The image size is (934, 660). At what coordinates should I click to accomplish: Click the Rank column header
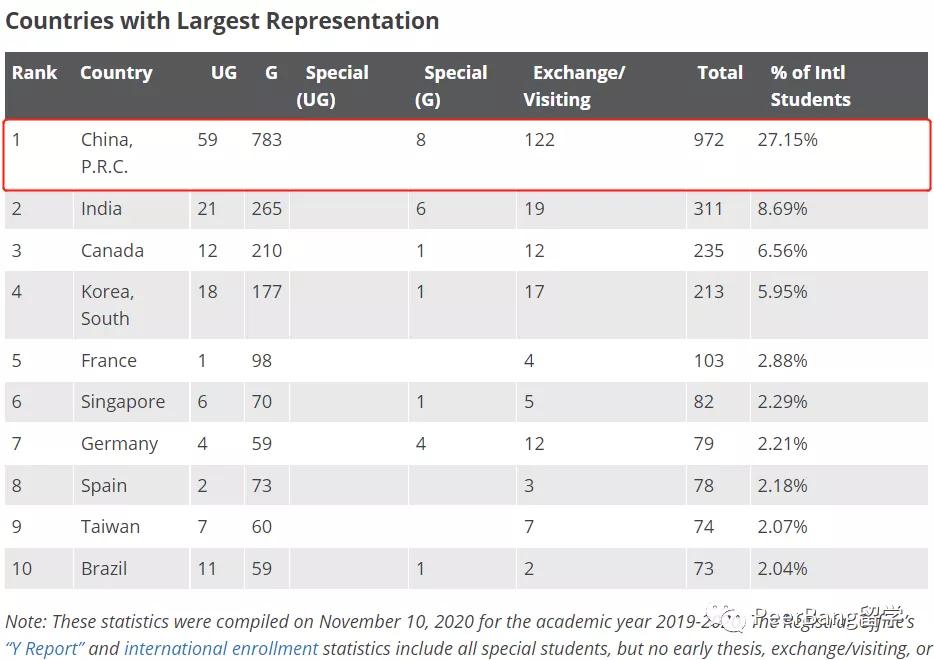[x=34, y=73]
